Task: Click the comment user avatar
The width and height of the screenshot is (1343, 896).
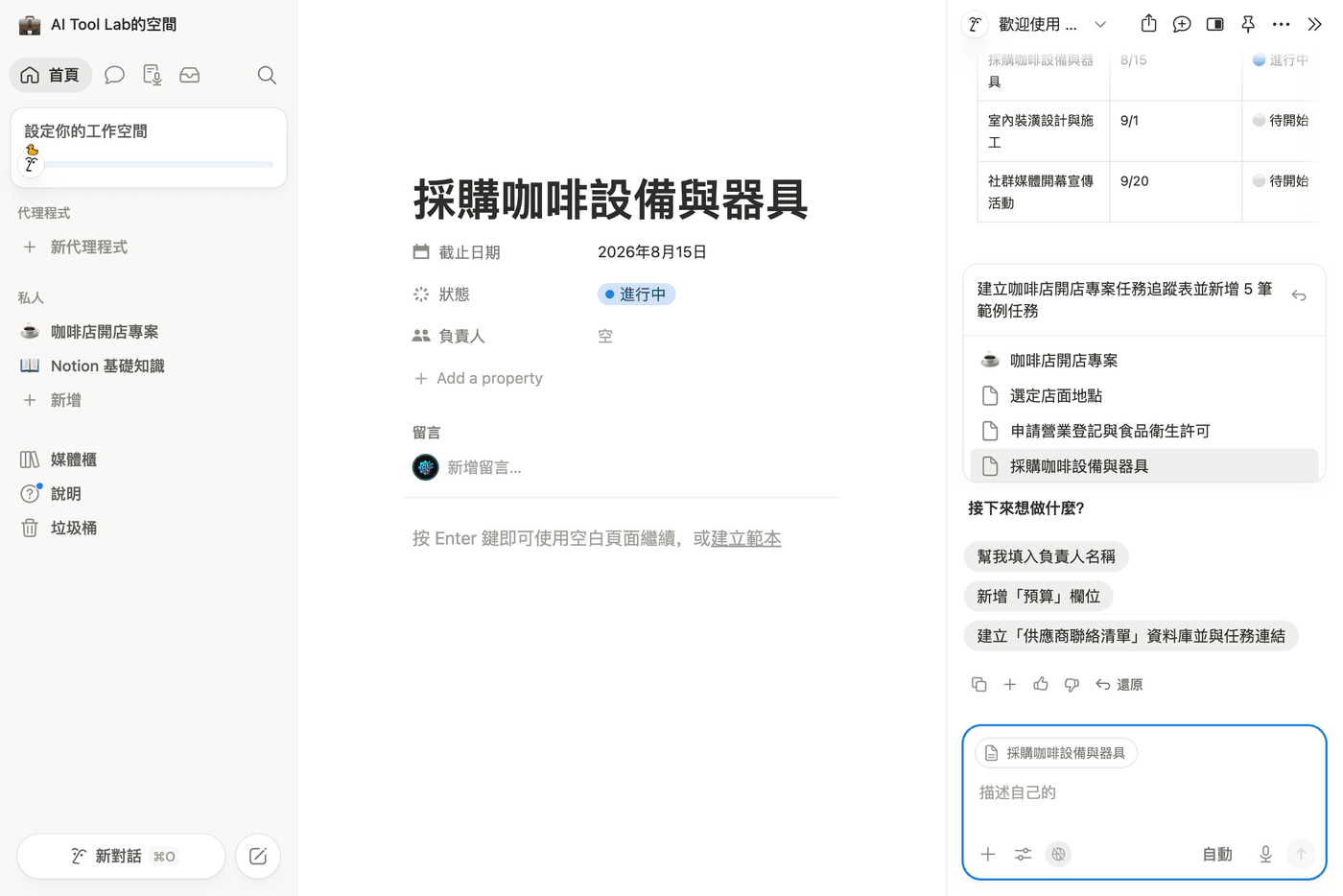Action: [x=425, y=467]
